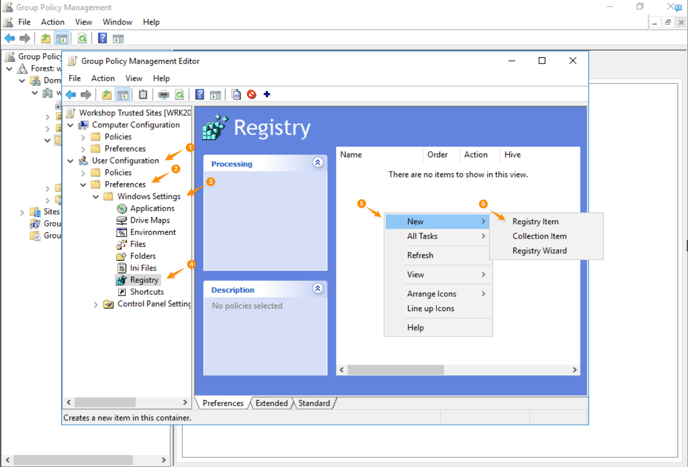The height and width of the screenshot is (467, 688).
Task: Open New submenu in context menu
Action: (x=438, y=222)
